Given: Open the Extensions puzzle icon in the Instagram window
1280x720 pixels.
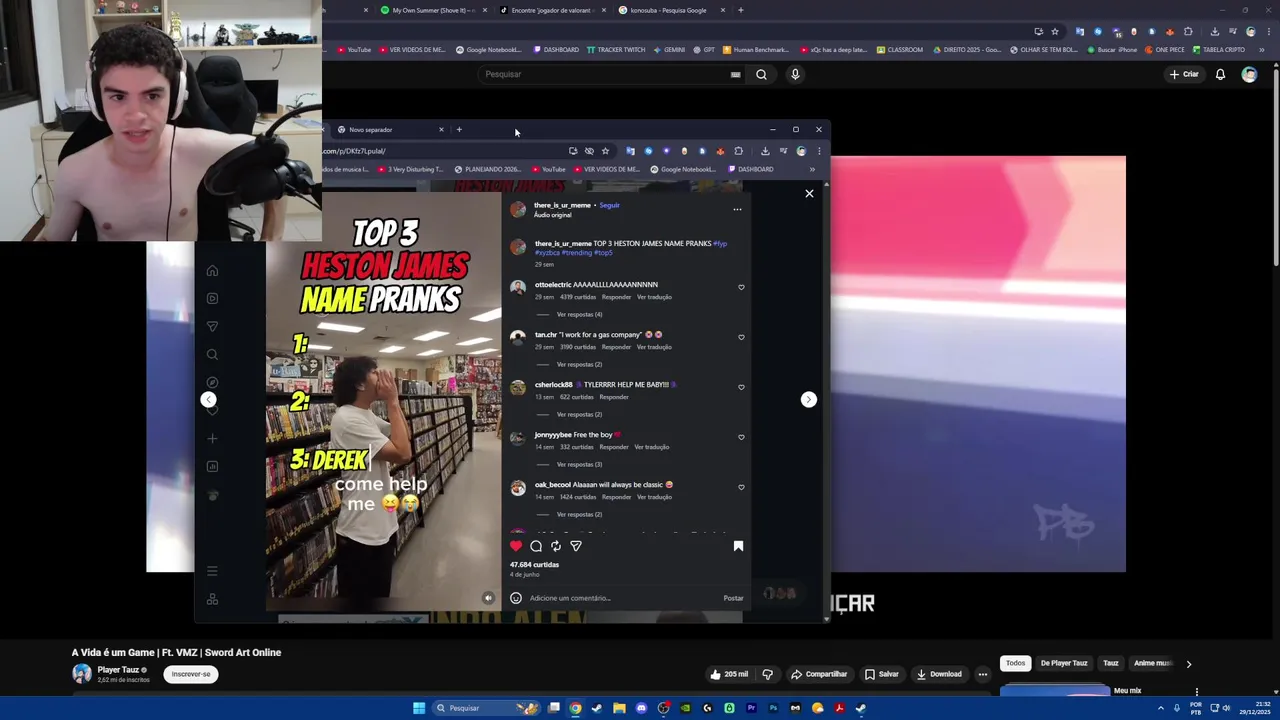Looking at the screenshot, I should [738, 151].
